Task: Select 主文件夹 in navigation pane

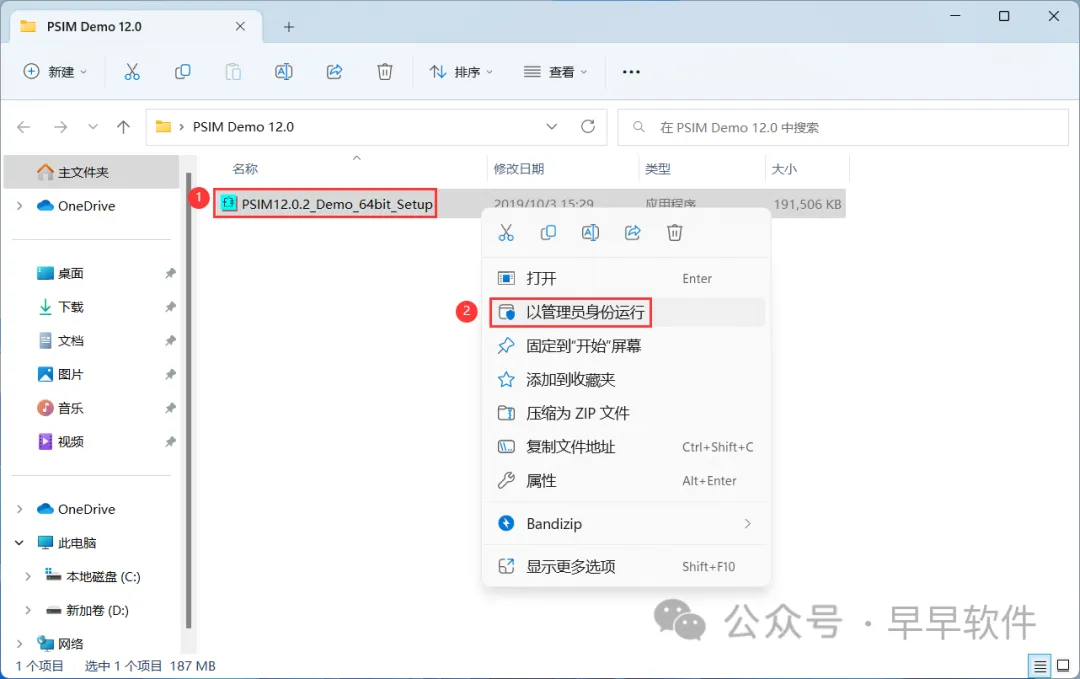Action: 92,172
